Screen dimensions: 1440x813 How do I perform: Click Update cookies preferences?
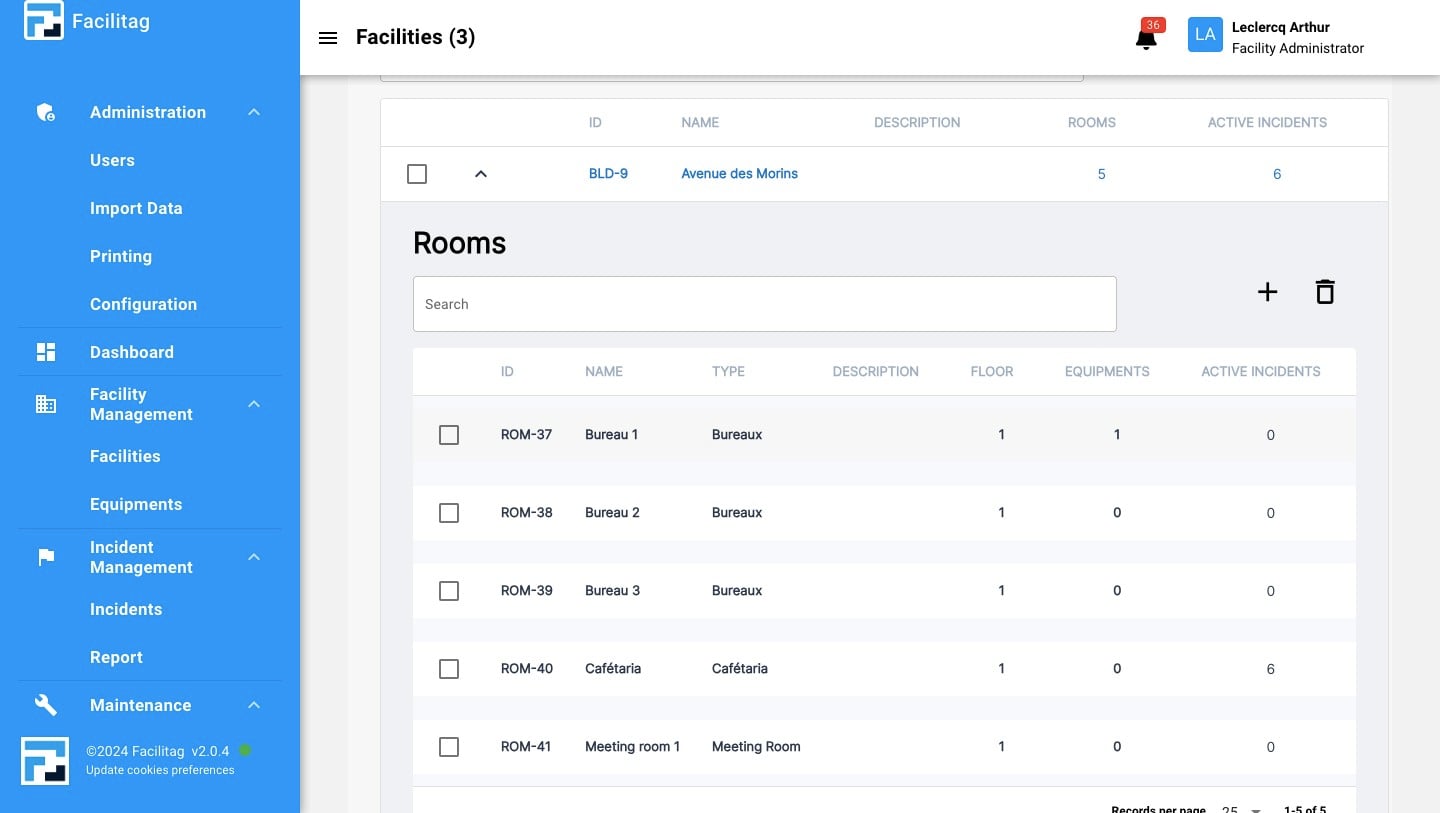point(160,770)
